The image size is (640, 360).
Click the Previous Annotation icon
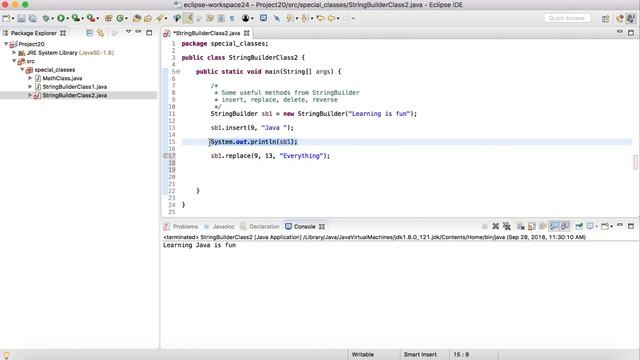tap(304, 18)
